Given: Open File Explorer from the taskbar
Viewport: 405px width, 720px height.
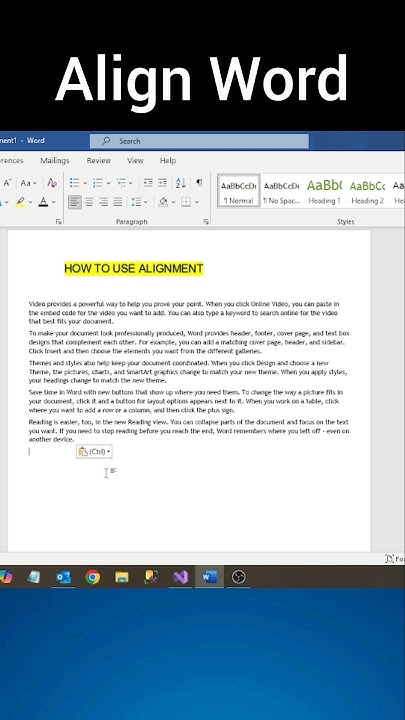Looking at the screenshot, I should pos(122,577).
